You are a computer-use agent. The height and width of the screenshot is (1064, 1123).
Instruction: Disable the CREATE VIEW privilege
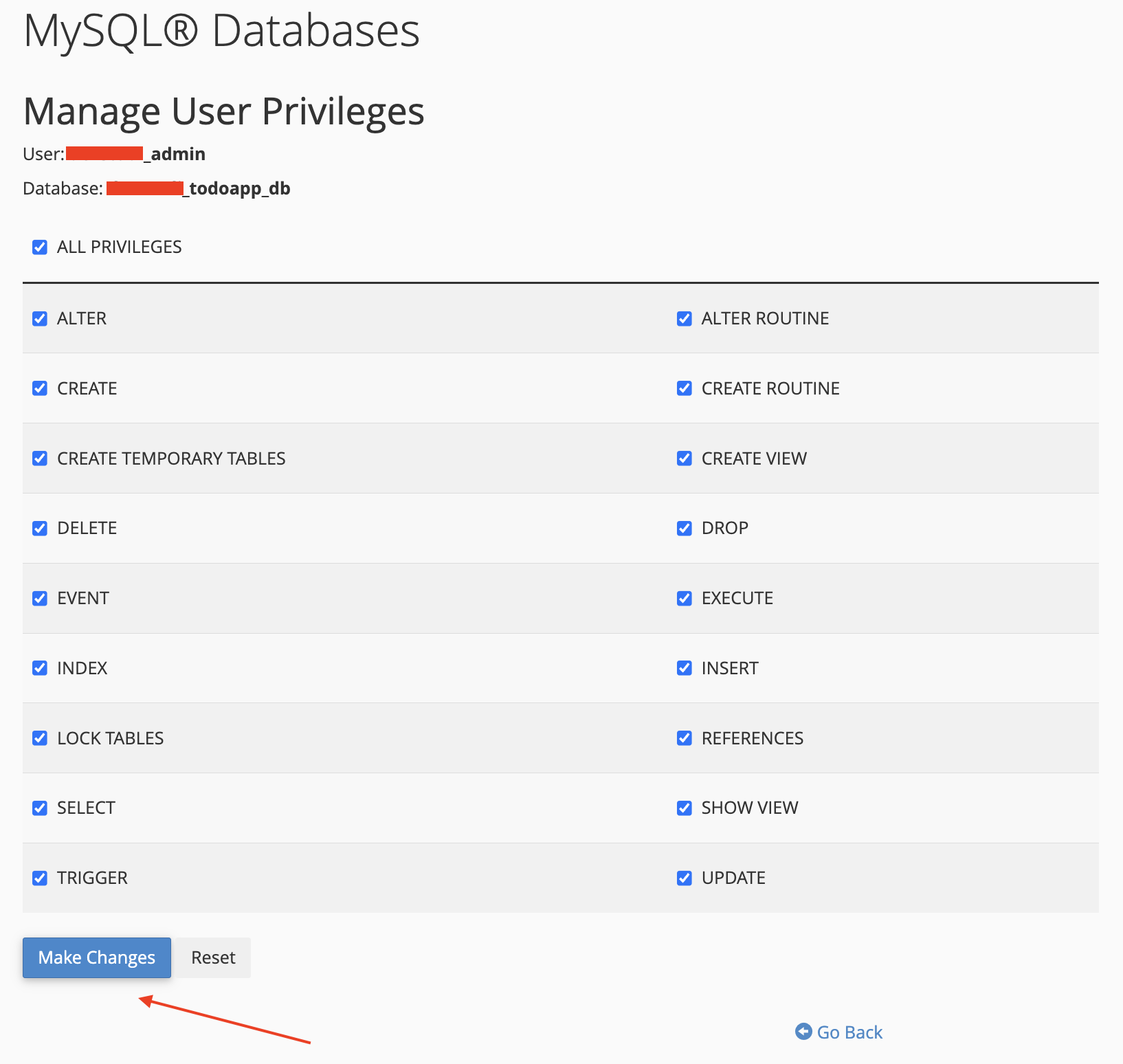tap(685, 458)
